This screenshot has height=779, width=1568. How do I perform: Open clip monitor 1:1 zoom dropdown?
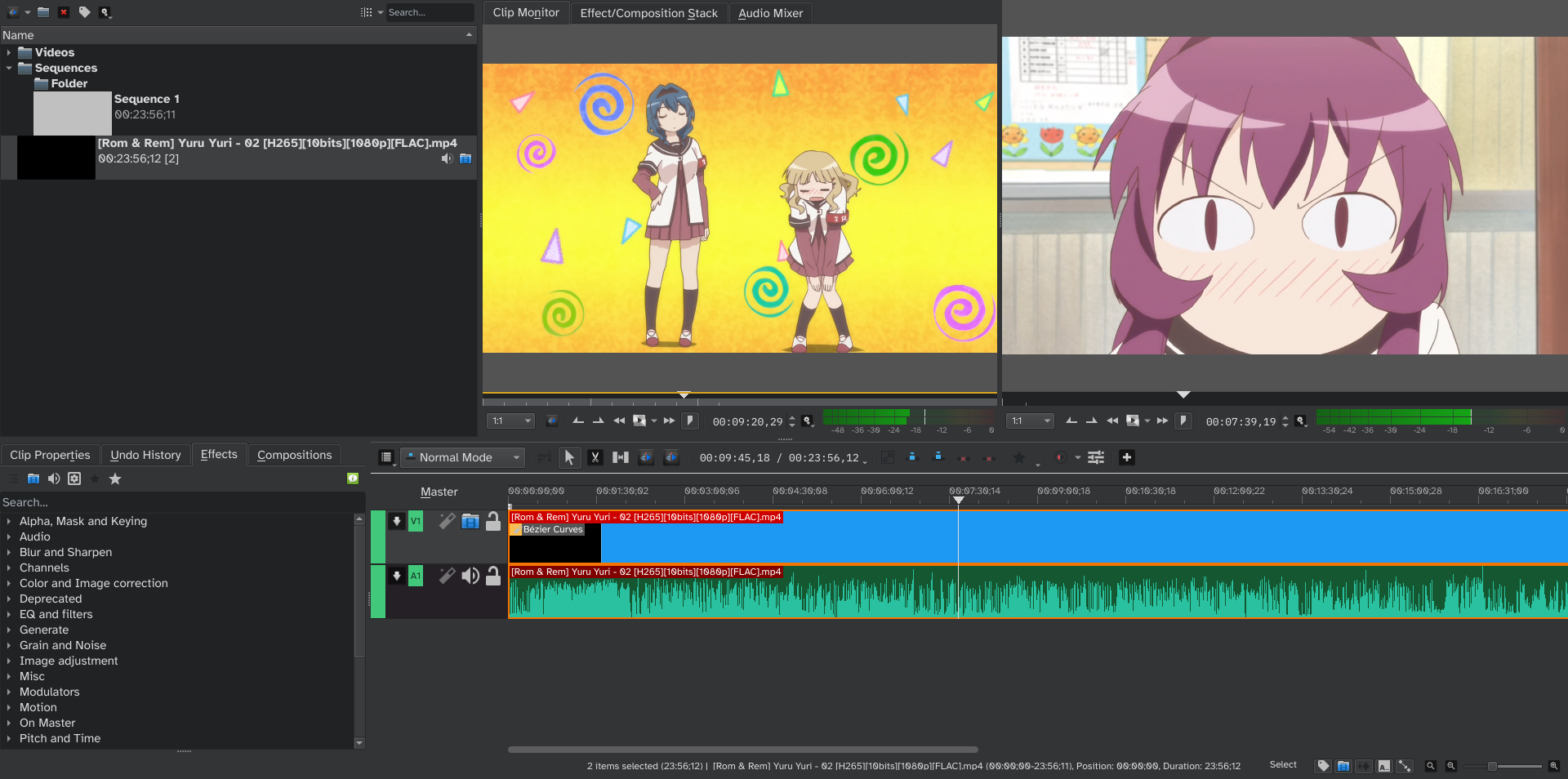click(x=510, y=421)
